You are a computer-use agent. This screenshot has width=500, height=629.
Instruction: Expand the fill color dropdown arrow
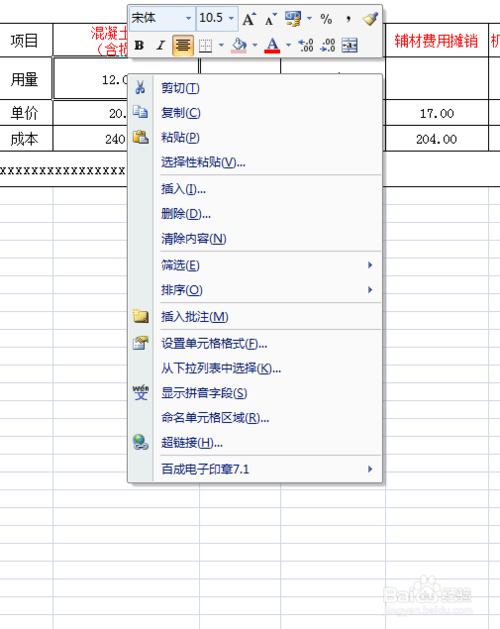(255, 45)
